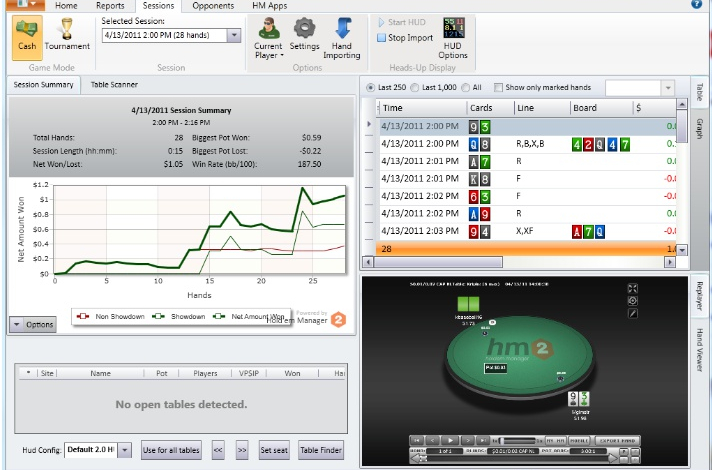
Task: Toggle the Stop Import option
Action: click(x=405, y=38)
